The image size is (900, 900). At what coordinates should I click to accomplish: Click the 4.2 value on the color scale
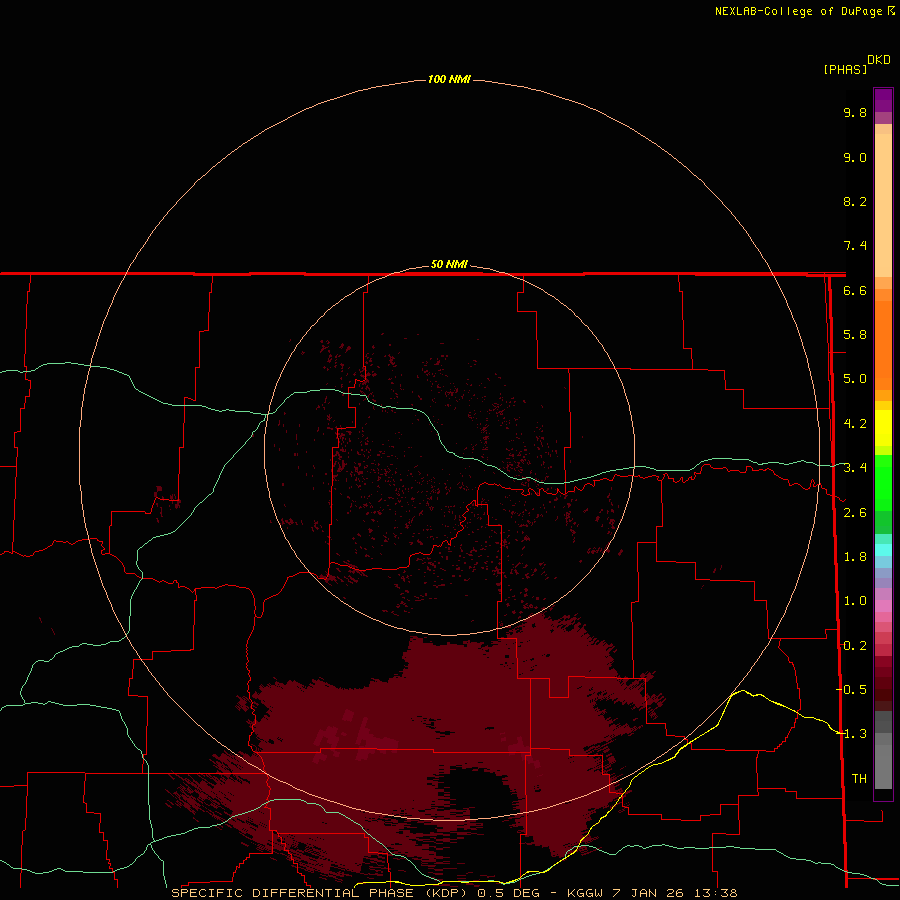[x=855, y=424]
